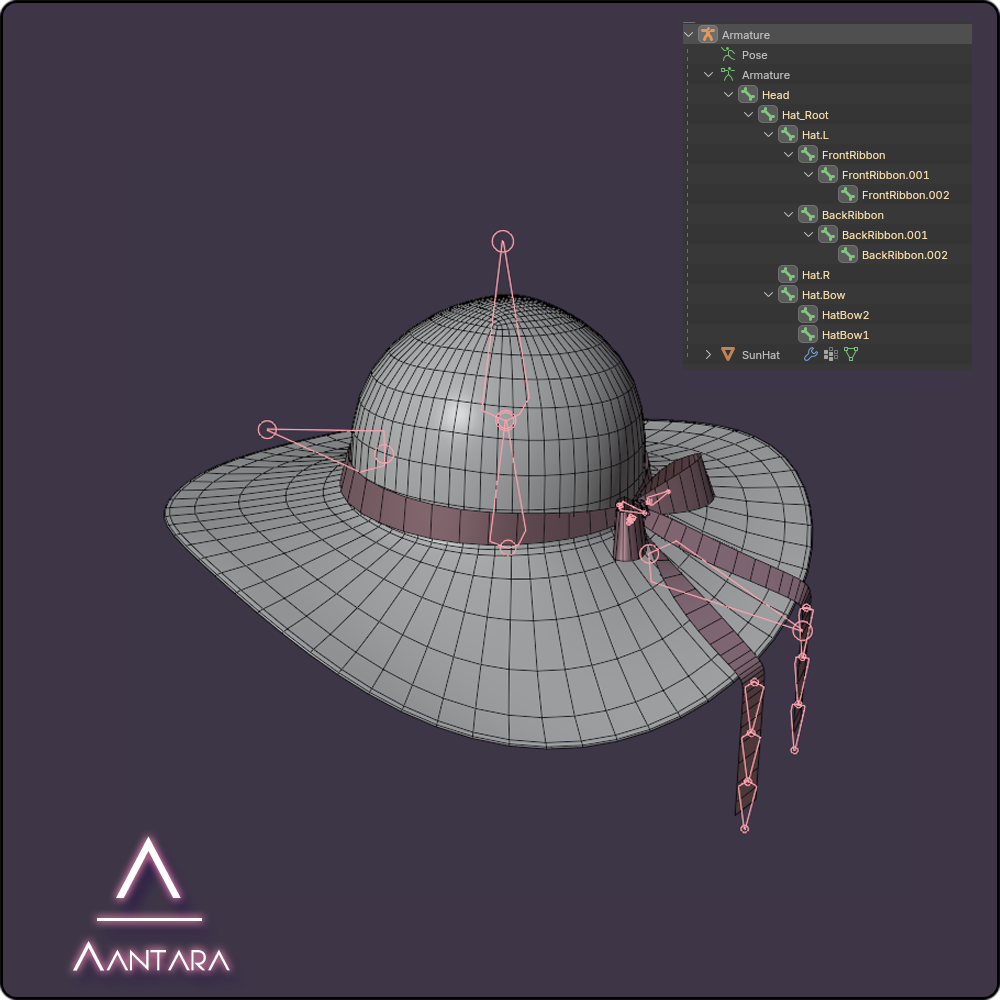Select the Hat.R bone name

816,275
